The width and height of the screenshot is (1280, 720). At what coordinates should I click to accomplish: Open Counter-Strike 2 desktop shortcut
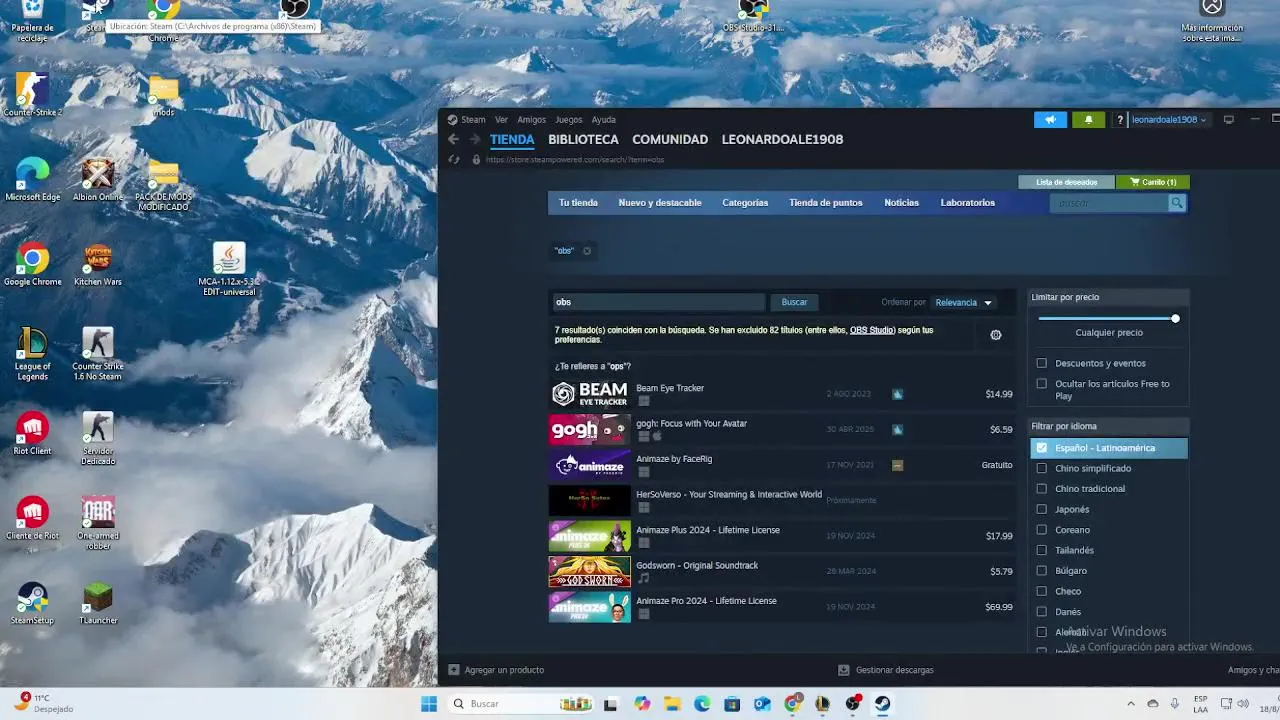click(33, 95)
